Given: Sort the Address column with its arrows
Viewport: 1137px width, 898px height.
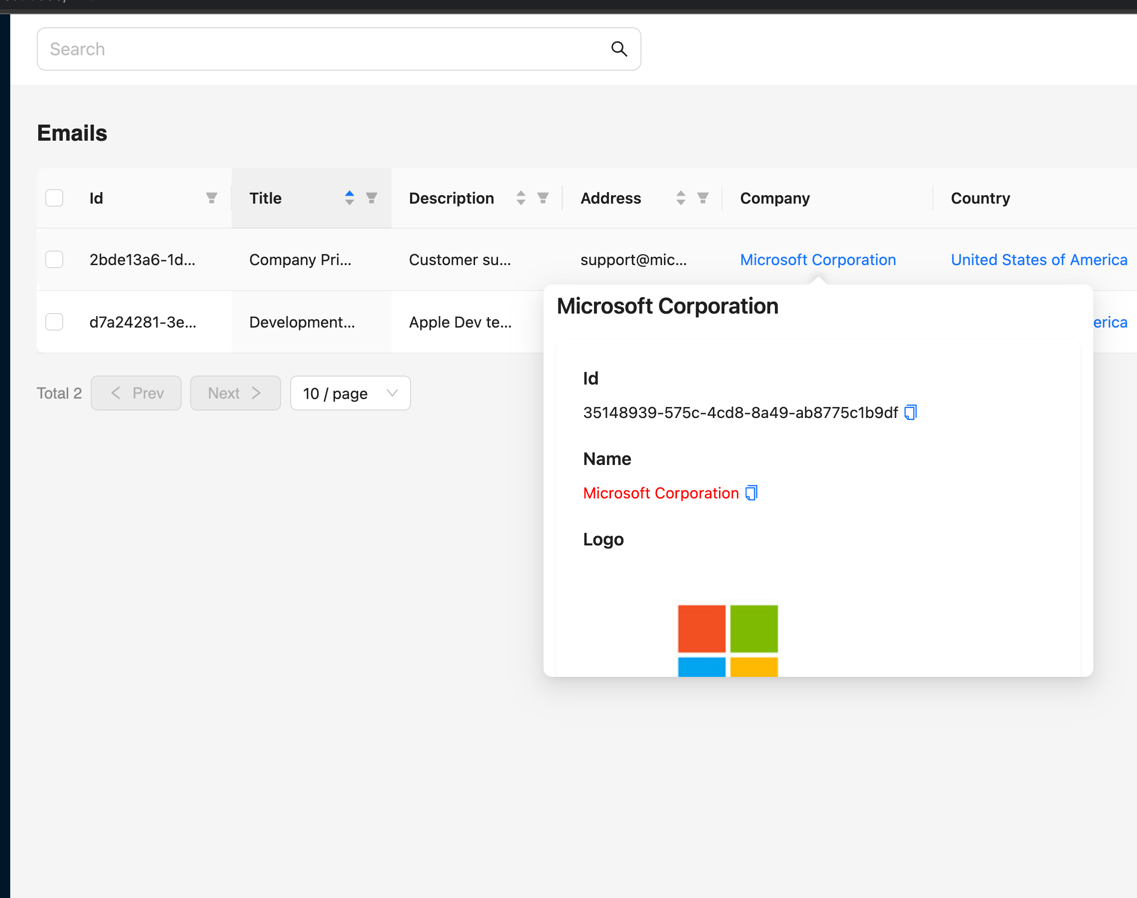Looking at the screenshot, I should tap(680, 198).
